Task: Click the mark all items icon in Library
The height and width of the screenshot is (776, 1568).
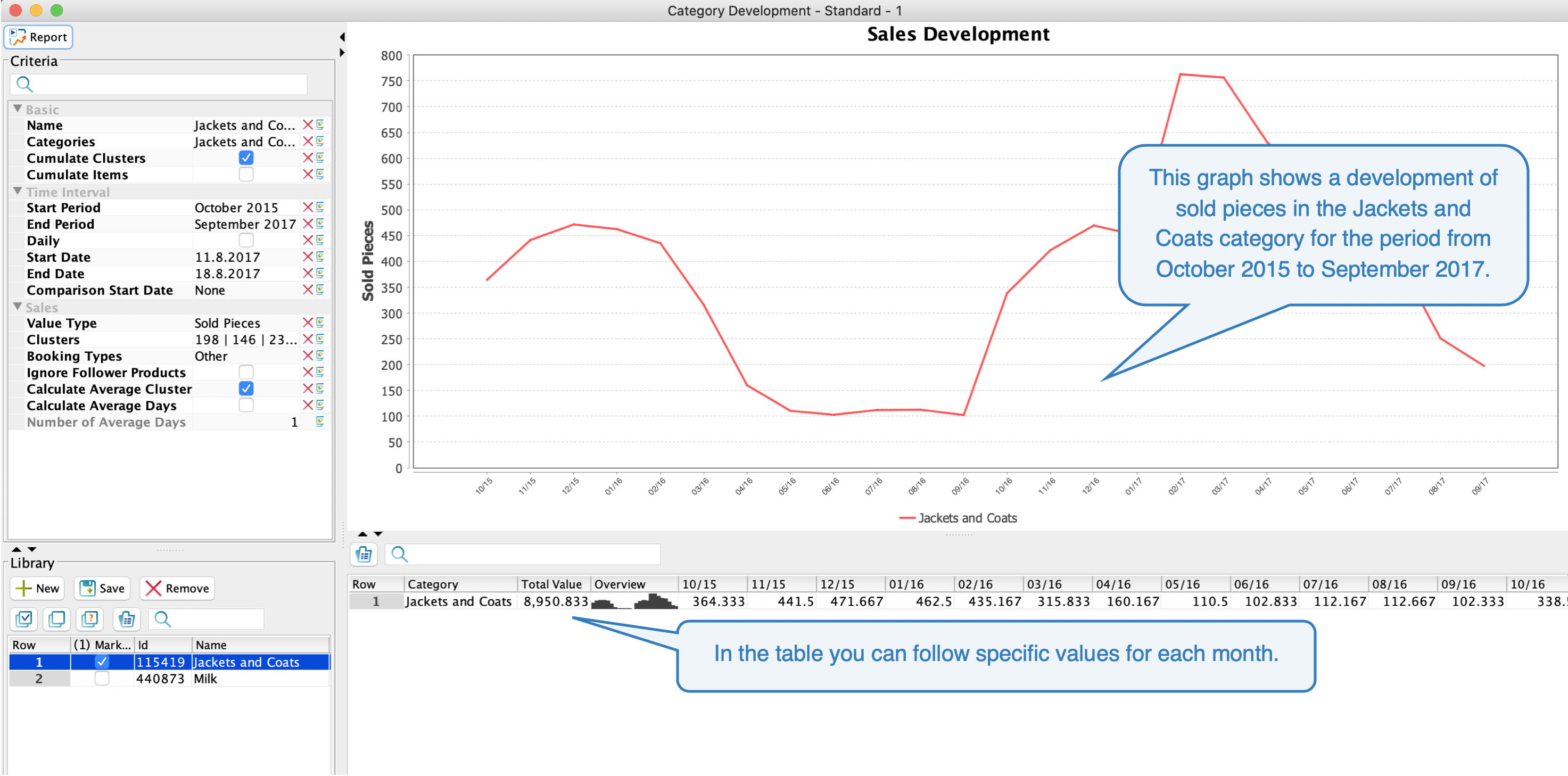Action: click(x=24, y=619)
